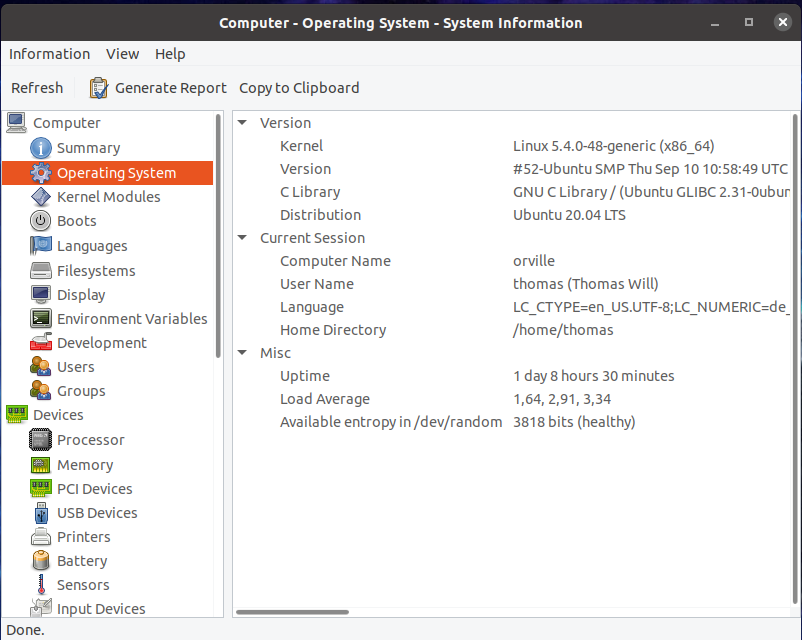Select Environment Variables in sidebar
The height and width of the screenshot is (640, 802).
[132, 319]
